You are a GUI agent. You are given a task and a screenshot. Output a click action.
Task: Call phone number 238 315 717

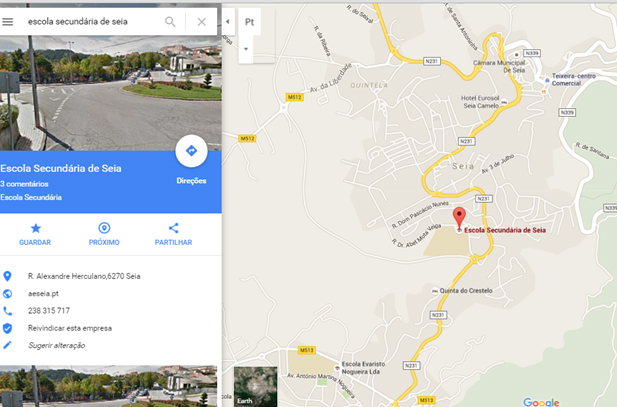tap(49, 311)
